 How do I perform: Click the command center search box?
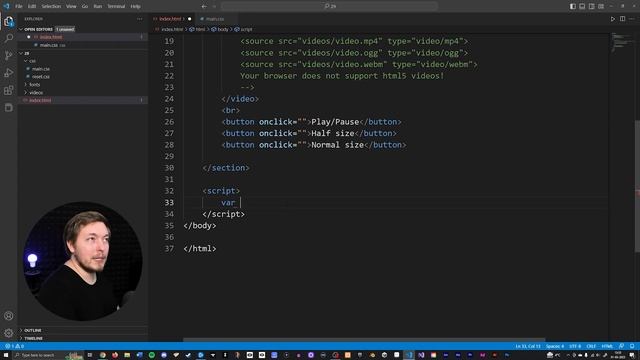tap(329, 6)
